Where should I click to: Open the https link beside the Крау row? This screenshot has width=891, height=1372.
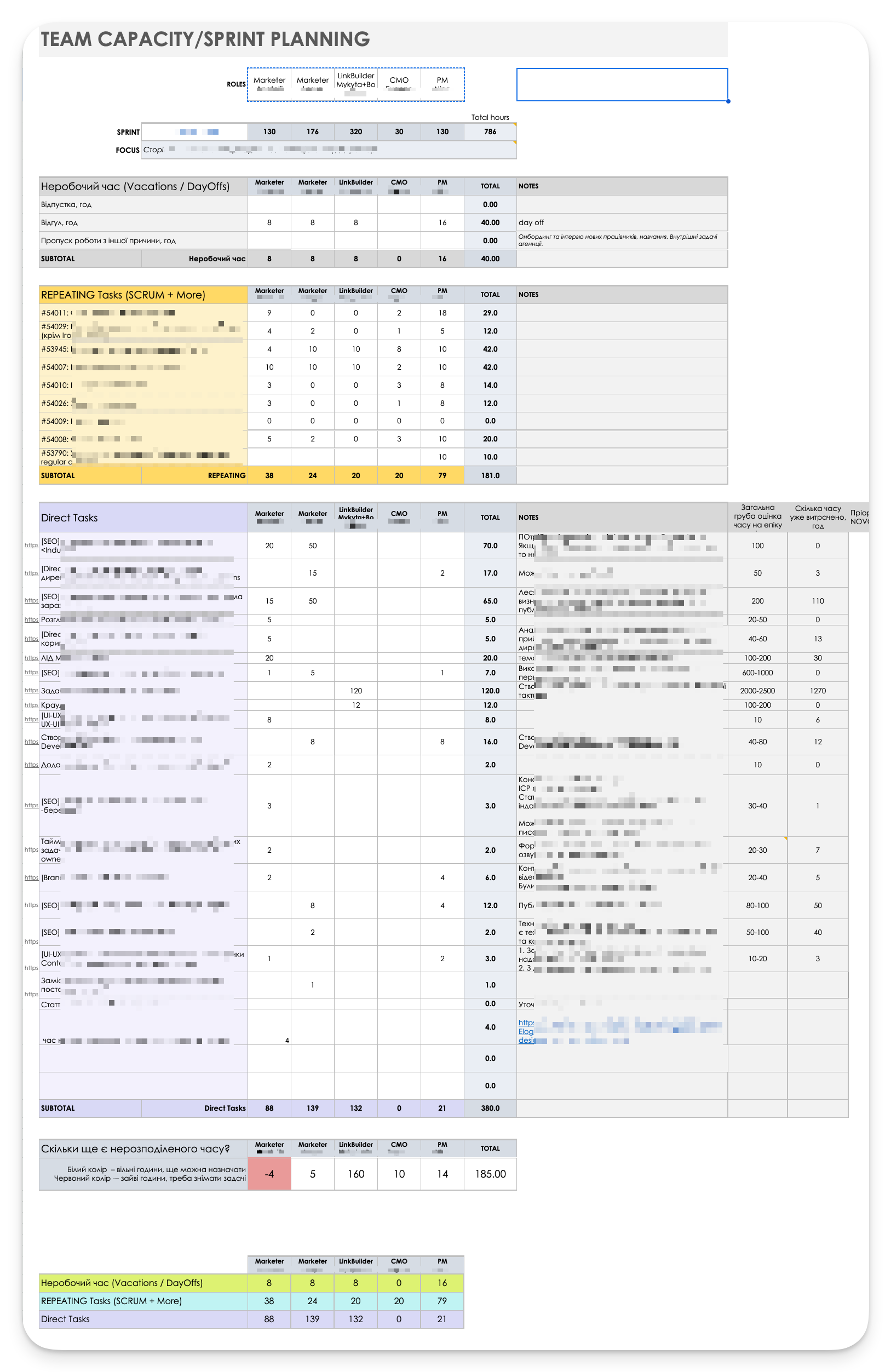(32, 705)
